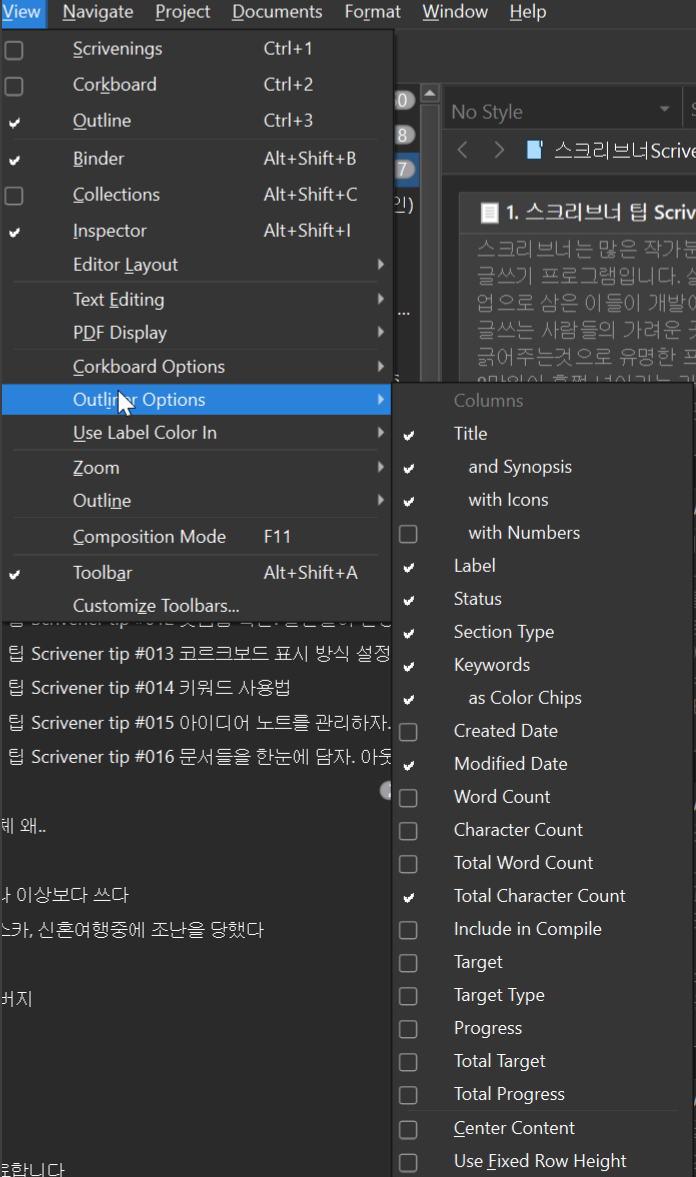Enable the Target column

(408, 963)
